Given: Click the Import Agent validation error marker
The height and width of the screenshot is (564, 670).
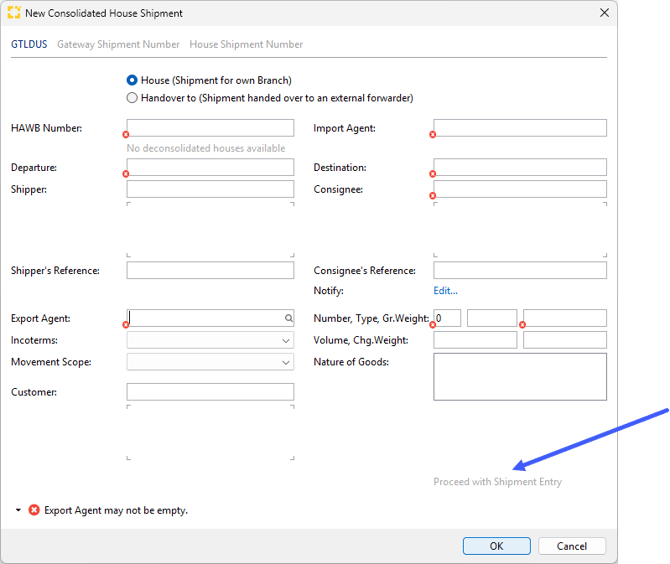Looking at the screenshot, I should 432,135.
